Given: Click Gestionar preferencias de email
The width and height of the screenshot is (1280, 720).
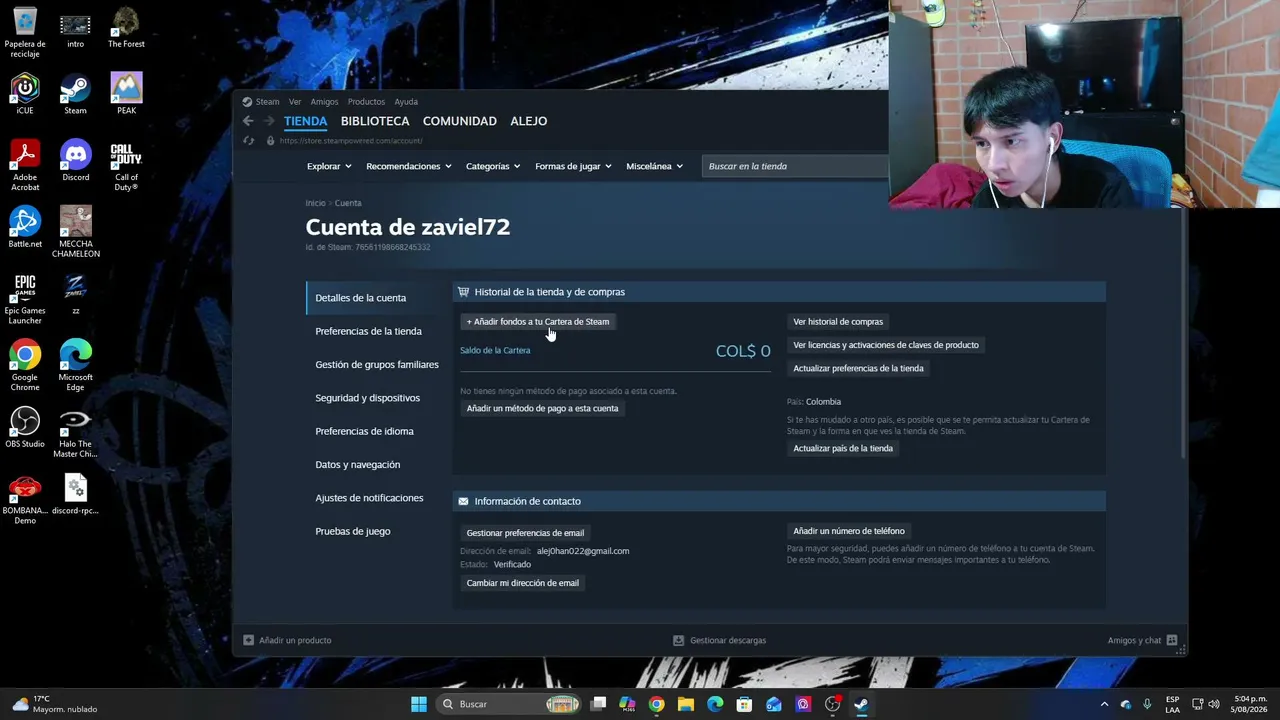Looking at the screenshot, I should (x=525, y=533).
